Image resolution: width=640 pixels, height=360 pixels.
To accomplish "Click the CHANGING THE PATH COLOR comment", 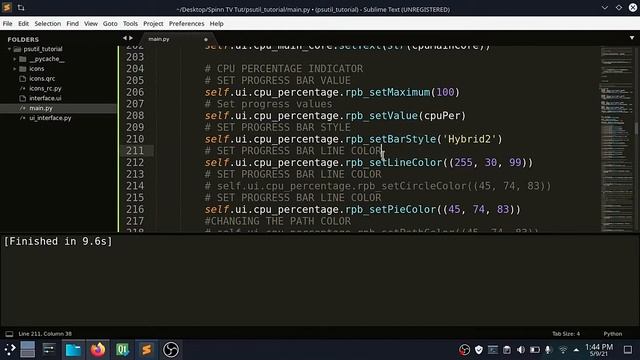I will click(278, 221).
